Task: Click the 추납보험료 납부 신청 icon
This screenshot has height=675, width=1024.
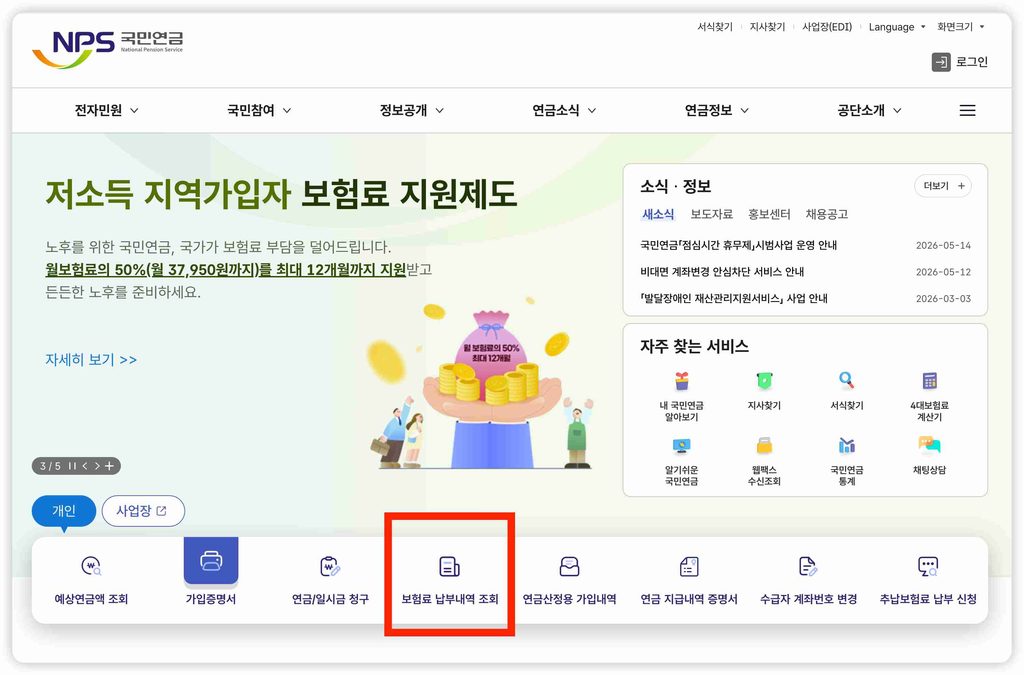Action: tap(928, 566)
